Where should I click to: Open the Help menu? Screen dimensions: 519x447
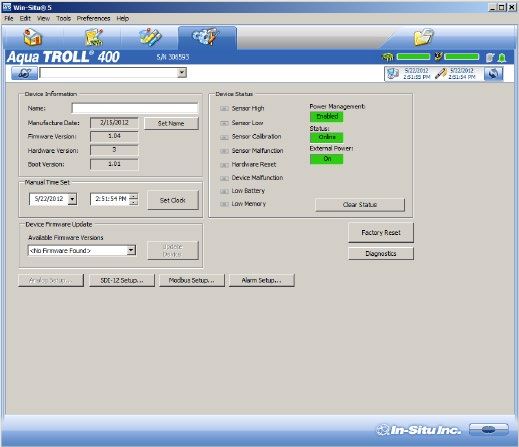(123, 18)
